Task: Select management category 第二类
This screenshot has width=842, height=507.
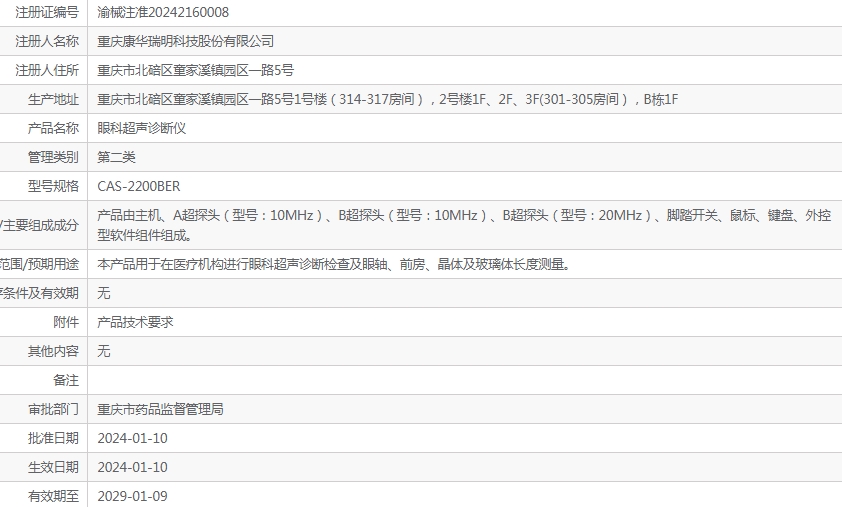Action: tap(117, 157)
